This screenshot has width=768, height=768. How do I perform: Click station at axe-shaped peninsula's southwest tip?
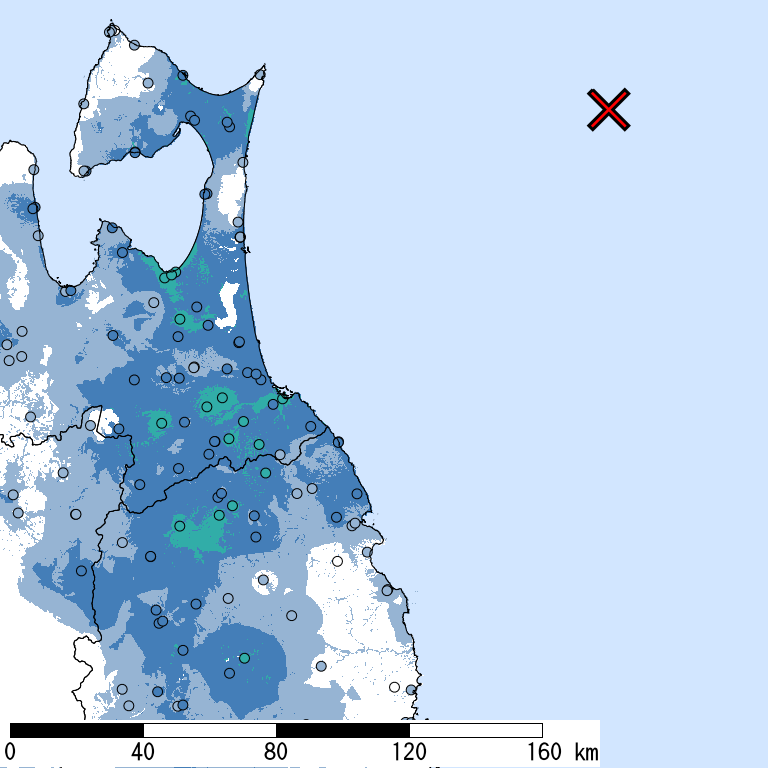pos(85,171)
